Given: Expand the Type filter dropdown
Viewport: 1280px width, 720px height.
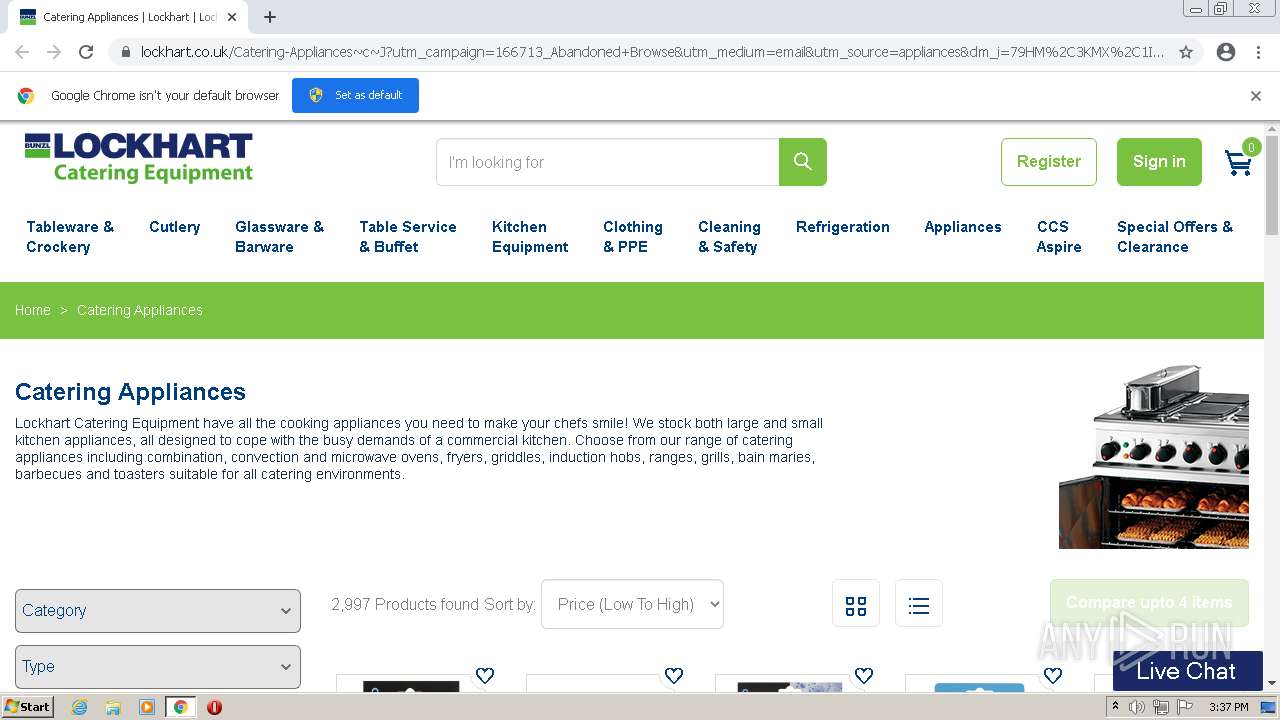Looking at the screenshot, I should click(x=158, y=667).
